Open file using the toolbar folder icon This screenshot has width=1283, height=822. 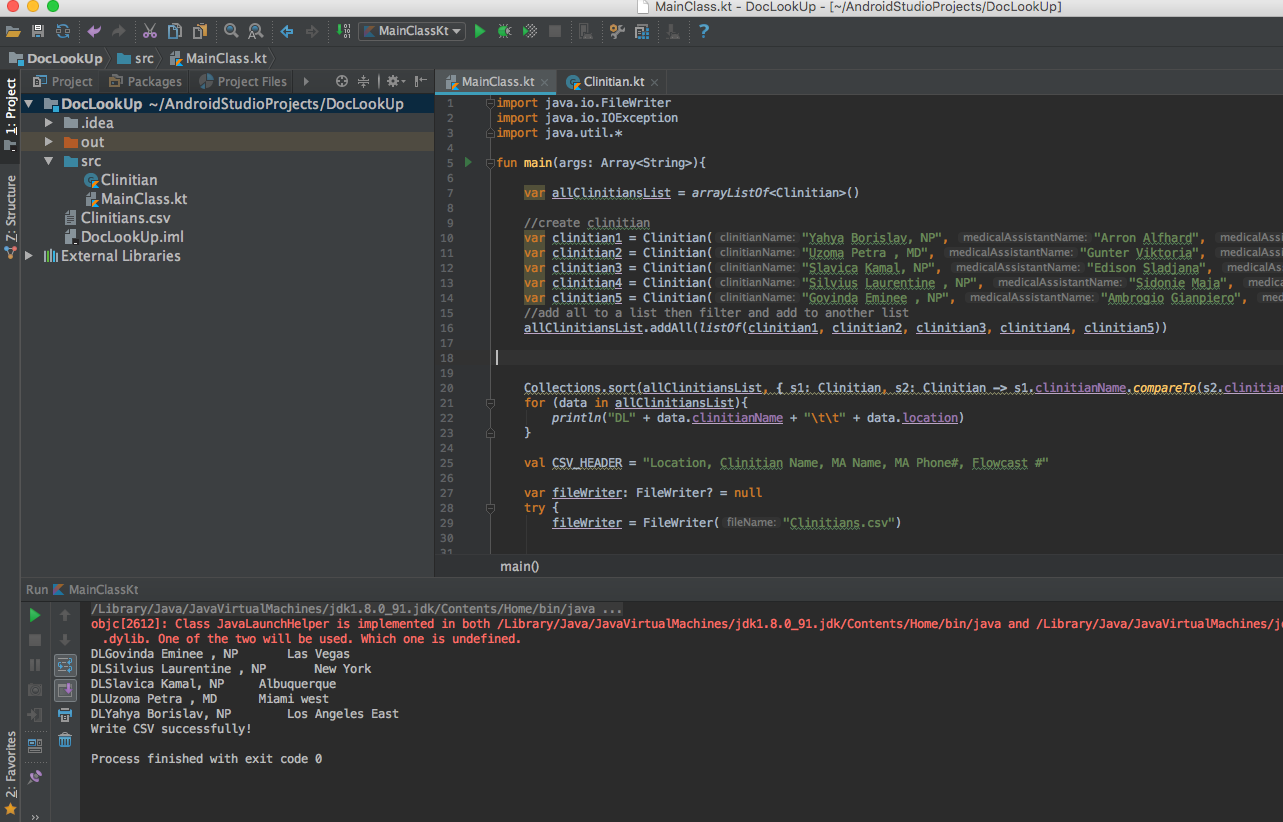click(x=13, y=32)
